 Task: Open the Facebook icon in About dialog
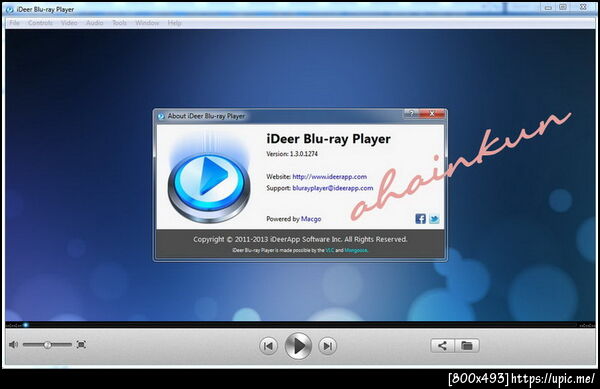421,219
